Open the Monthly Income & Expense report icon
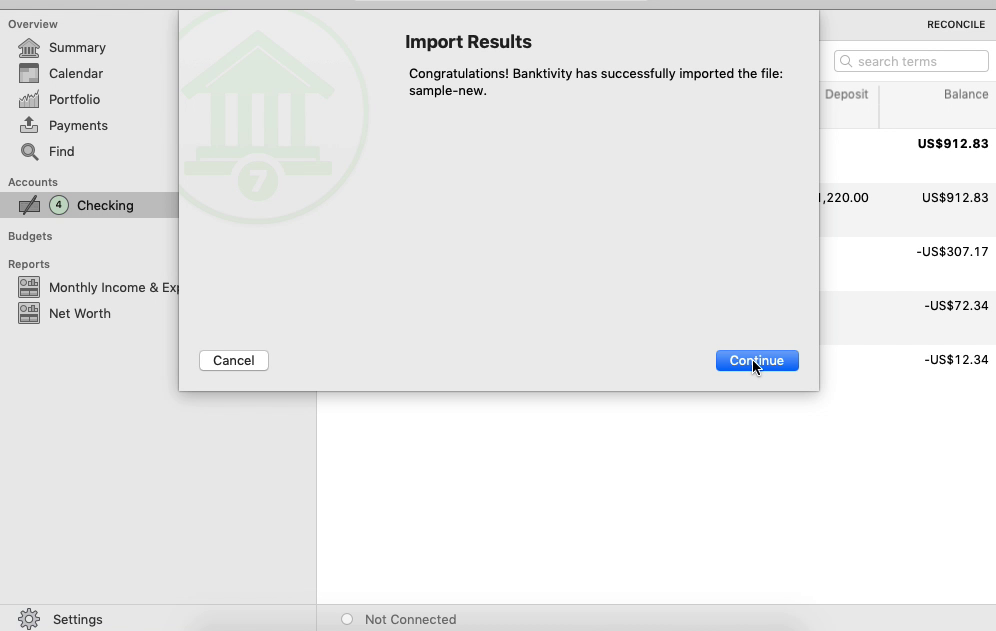 (x=29, y=287)
